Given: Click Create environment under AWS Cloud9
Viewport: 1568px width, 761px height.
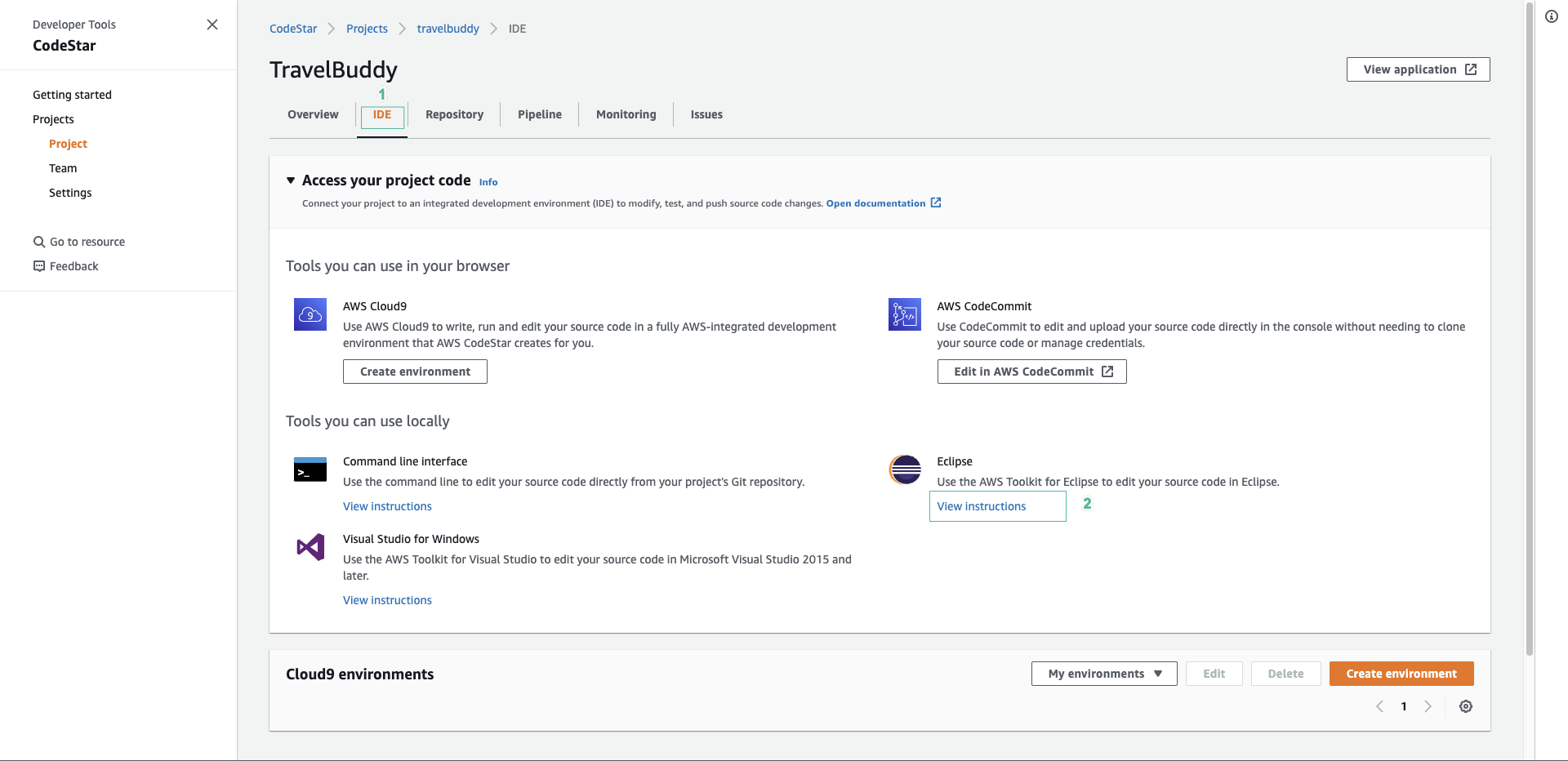Looking at the screenshot, I should pos(415,372).
